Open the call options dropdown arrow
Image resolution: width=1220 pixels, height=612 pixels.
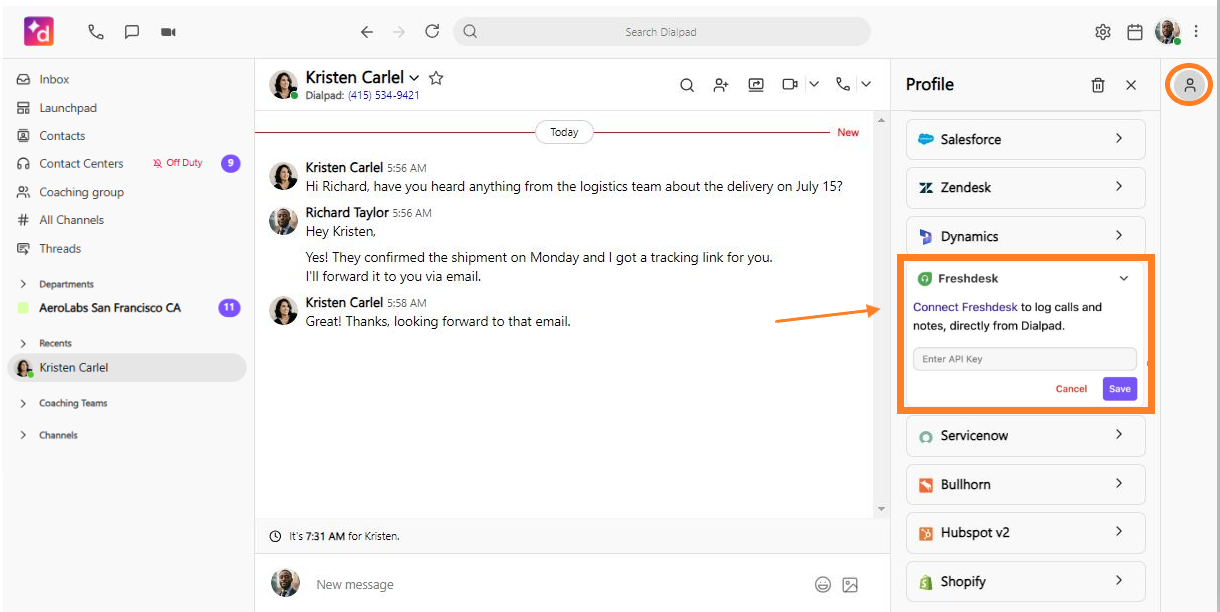[866, 85]
